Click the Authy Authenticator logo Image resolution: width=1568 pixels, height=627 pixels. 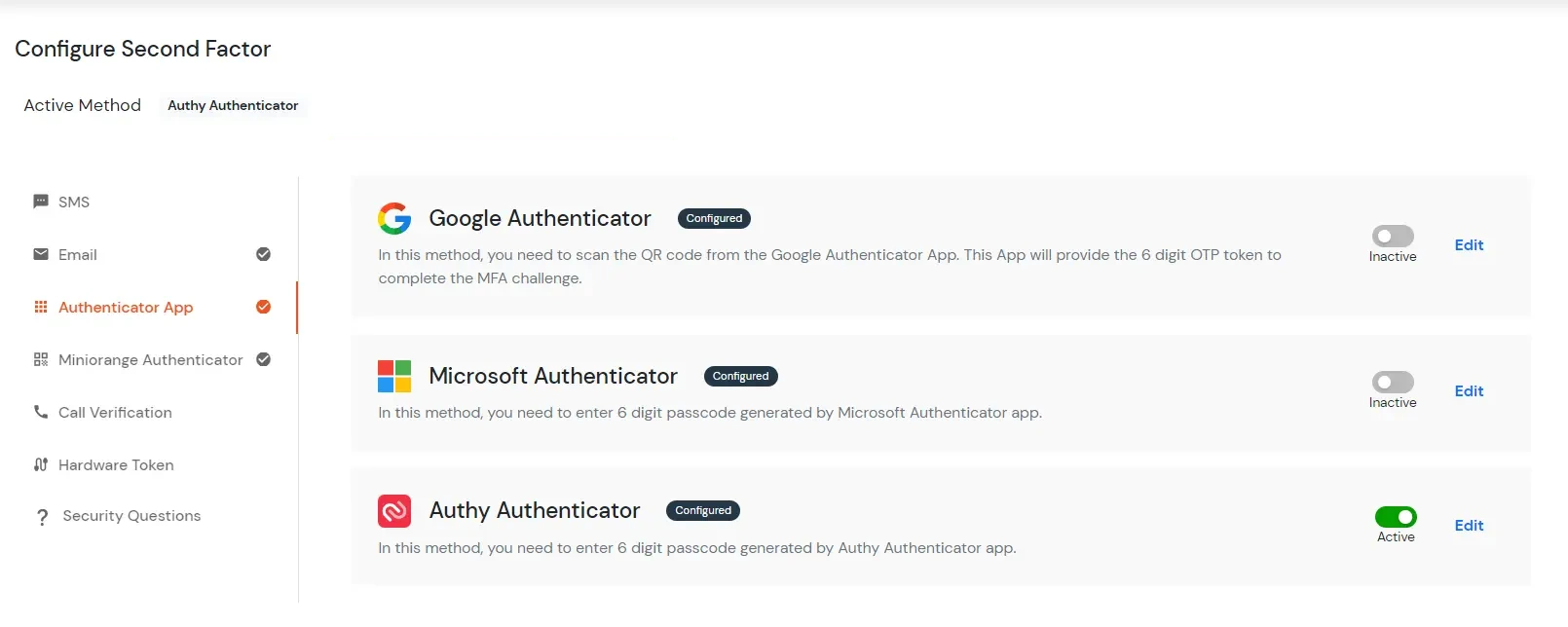point(393,510)
